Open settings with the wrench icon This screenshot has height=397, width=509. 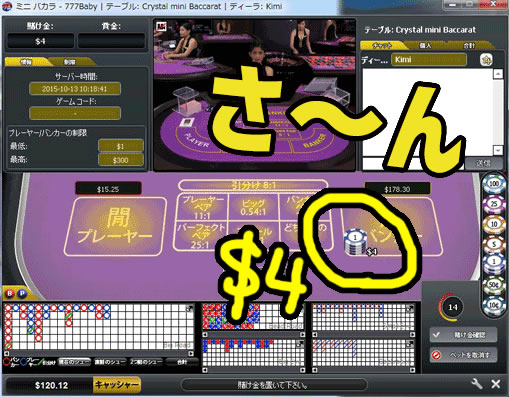(x=477, y=384)
